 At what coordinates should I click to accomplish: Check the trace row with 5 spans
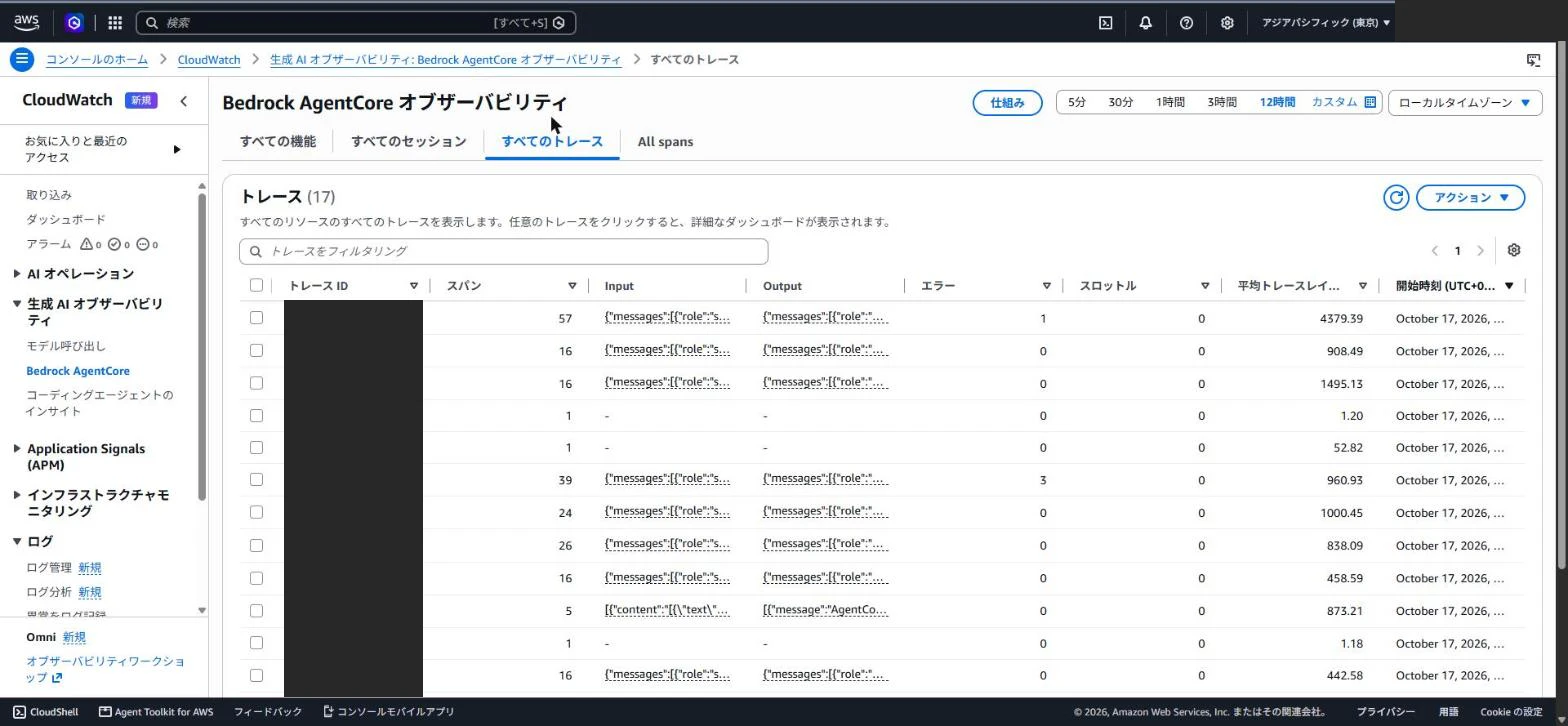256,610
